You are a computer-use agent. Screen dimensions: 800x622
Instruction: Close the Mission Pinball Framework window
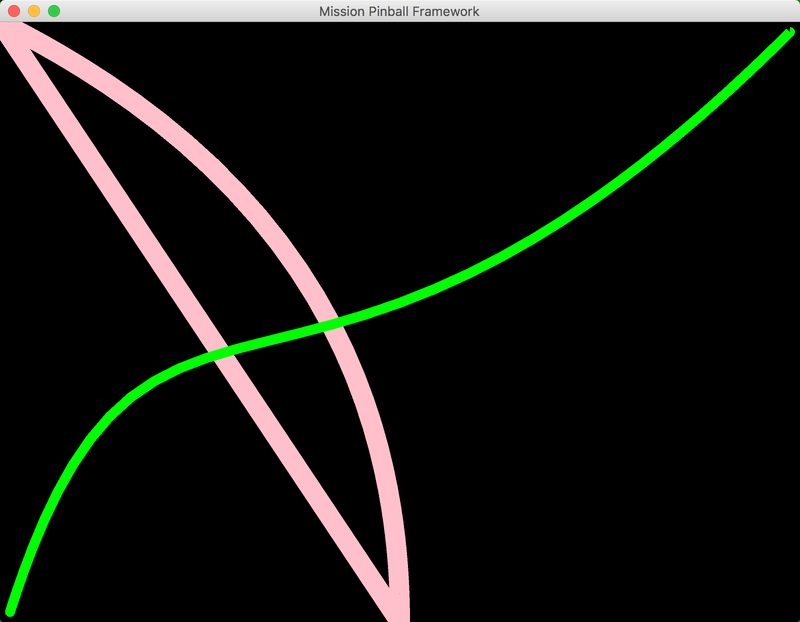(14, 11)
